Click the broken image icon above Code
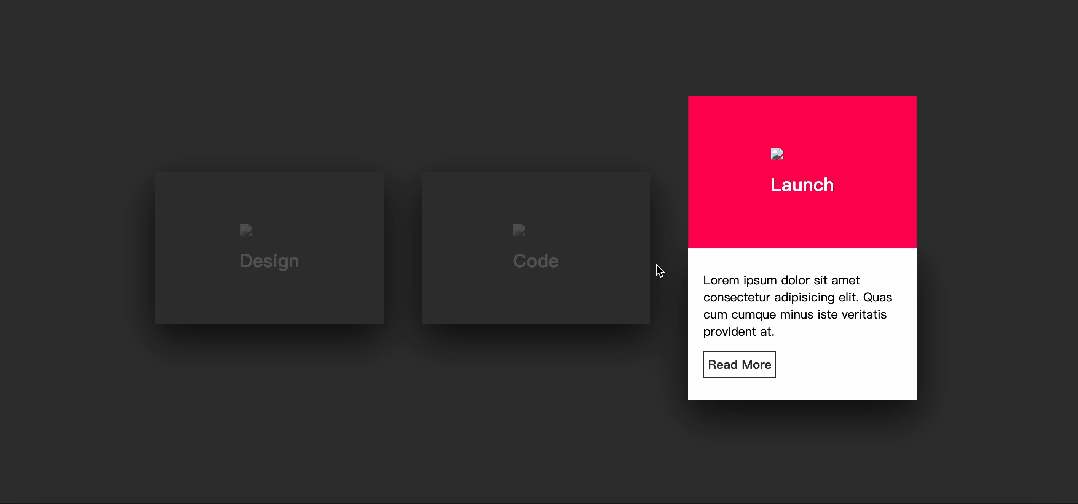This screenshot has width=1078, height=504. pos(519,231)
